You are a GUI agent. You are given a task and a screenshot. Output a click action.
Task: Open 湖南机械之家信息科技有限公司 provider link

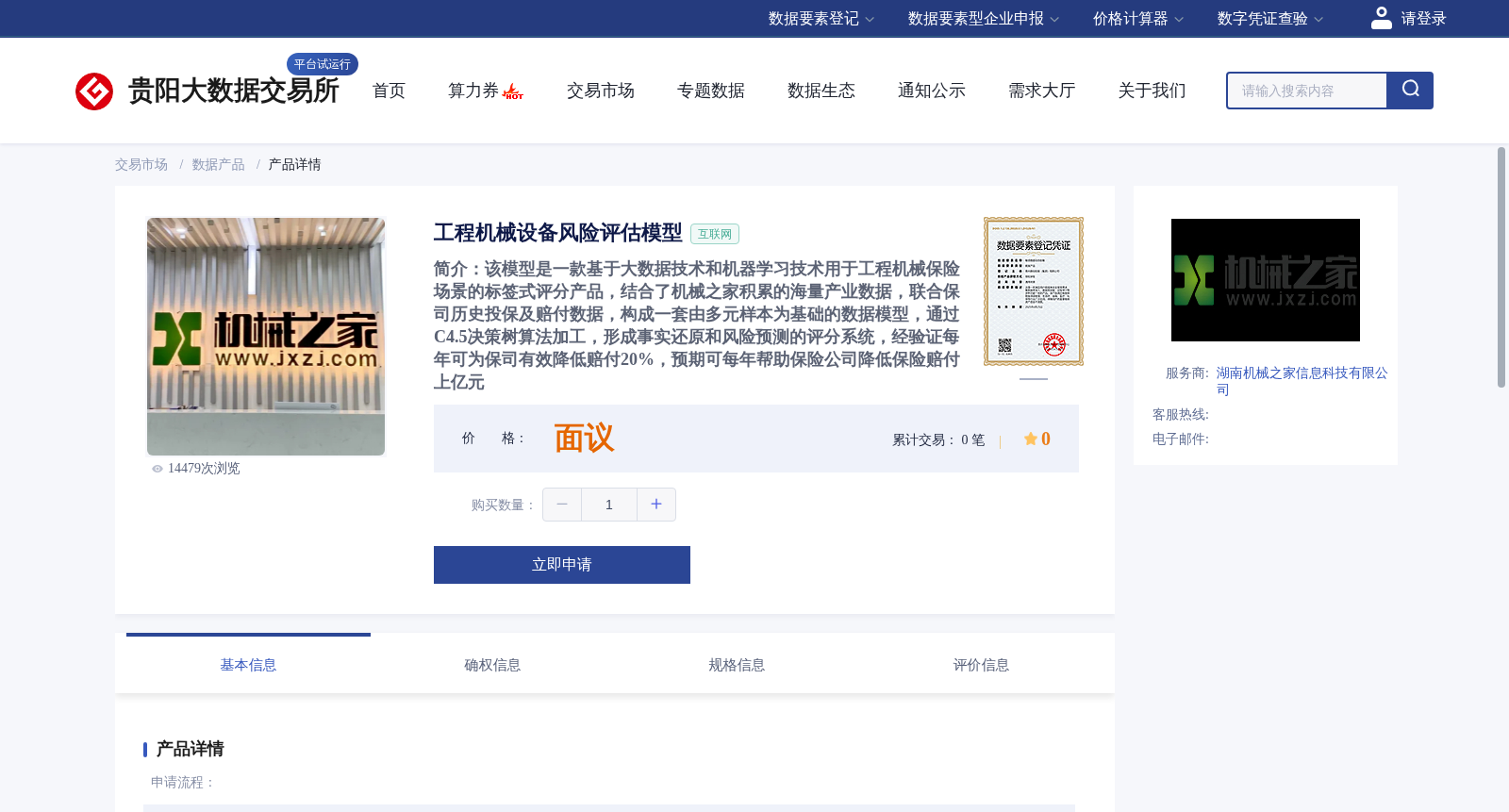point(1302,381)
